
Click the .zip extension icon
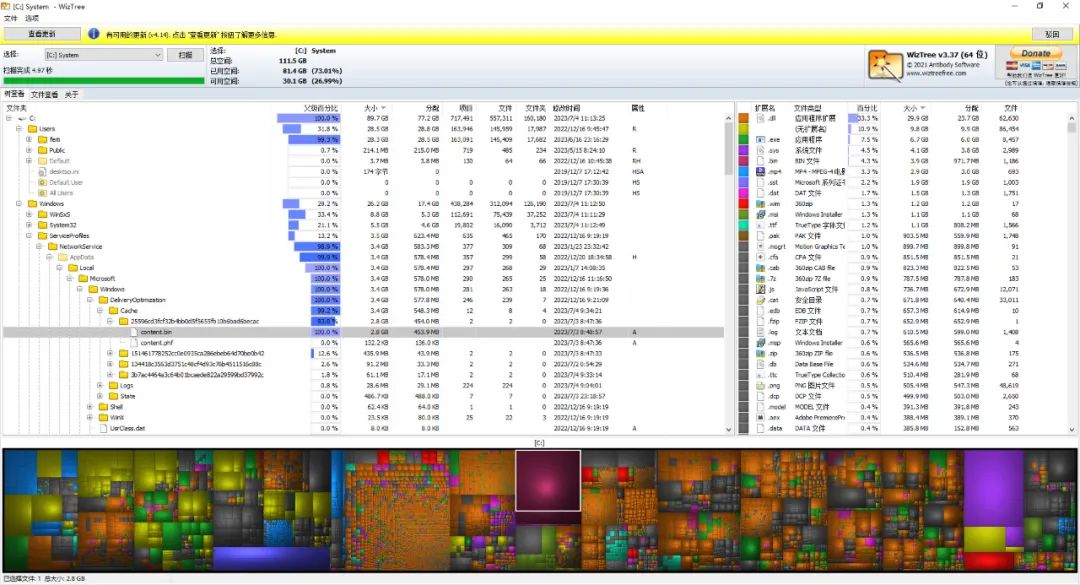tap(760, 353)
